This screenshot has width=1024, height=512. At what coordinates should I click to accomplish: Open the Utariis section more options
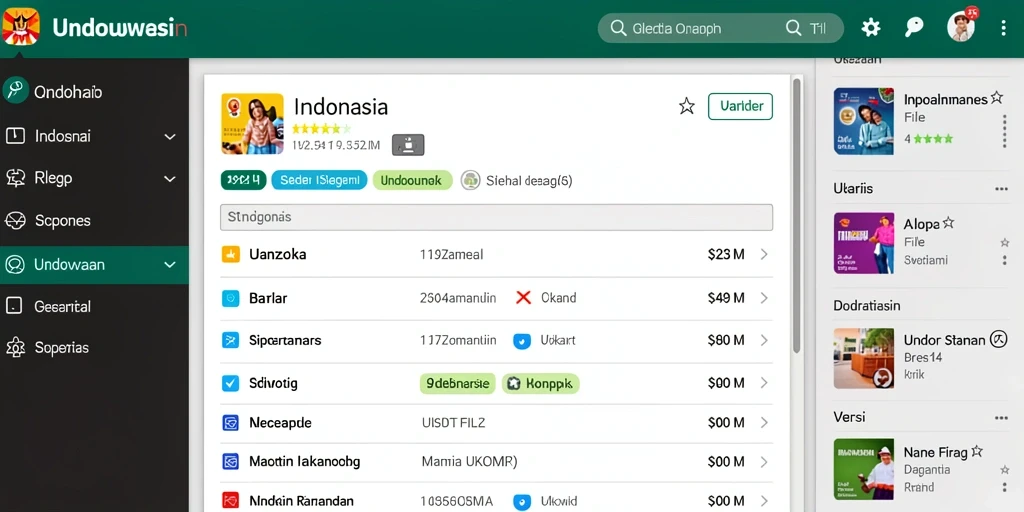coord(1001,189)
